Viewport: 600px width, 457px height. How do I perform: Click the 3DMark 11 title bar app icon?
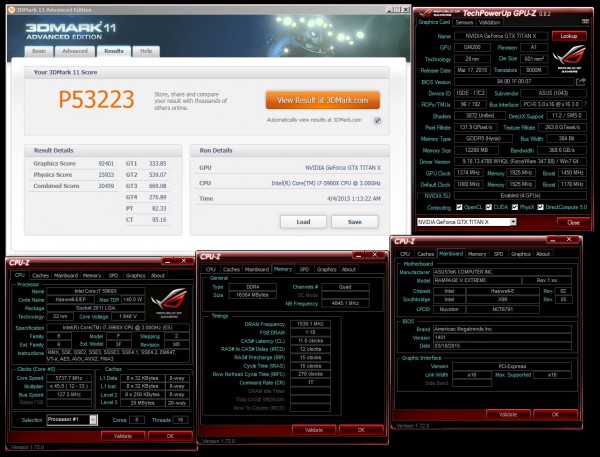11,10
